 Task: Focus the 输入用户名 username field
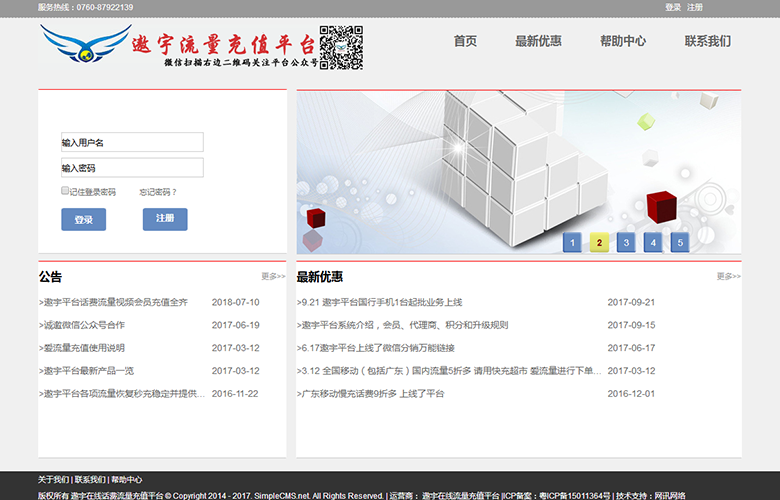point(132,143)
